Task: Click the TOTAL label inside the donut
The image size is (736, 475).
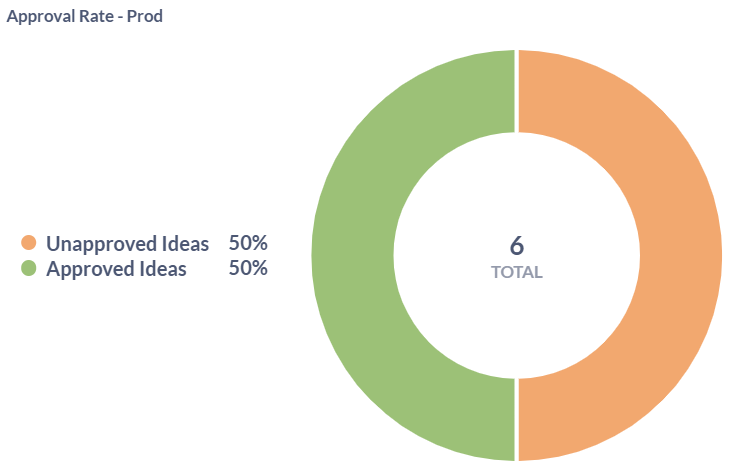Action: [x=516, y=272]
